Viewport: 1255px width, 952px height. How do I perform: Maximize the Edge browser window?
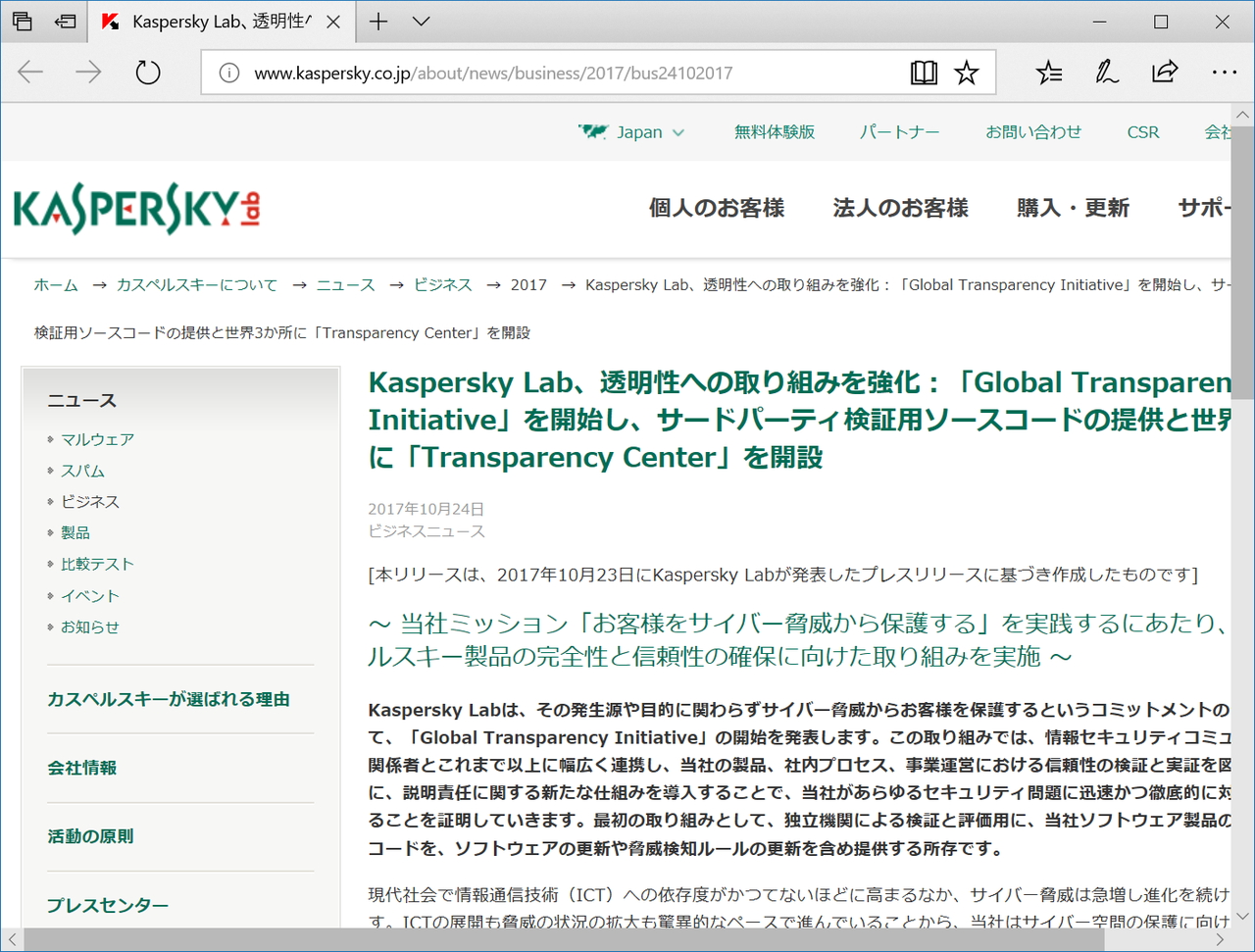pyautogui.click(x=1161, y=22)
